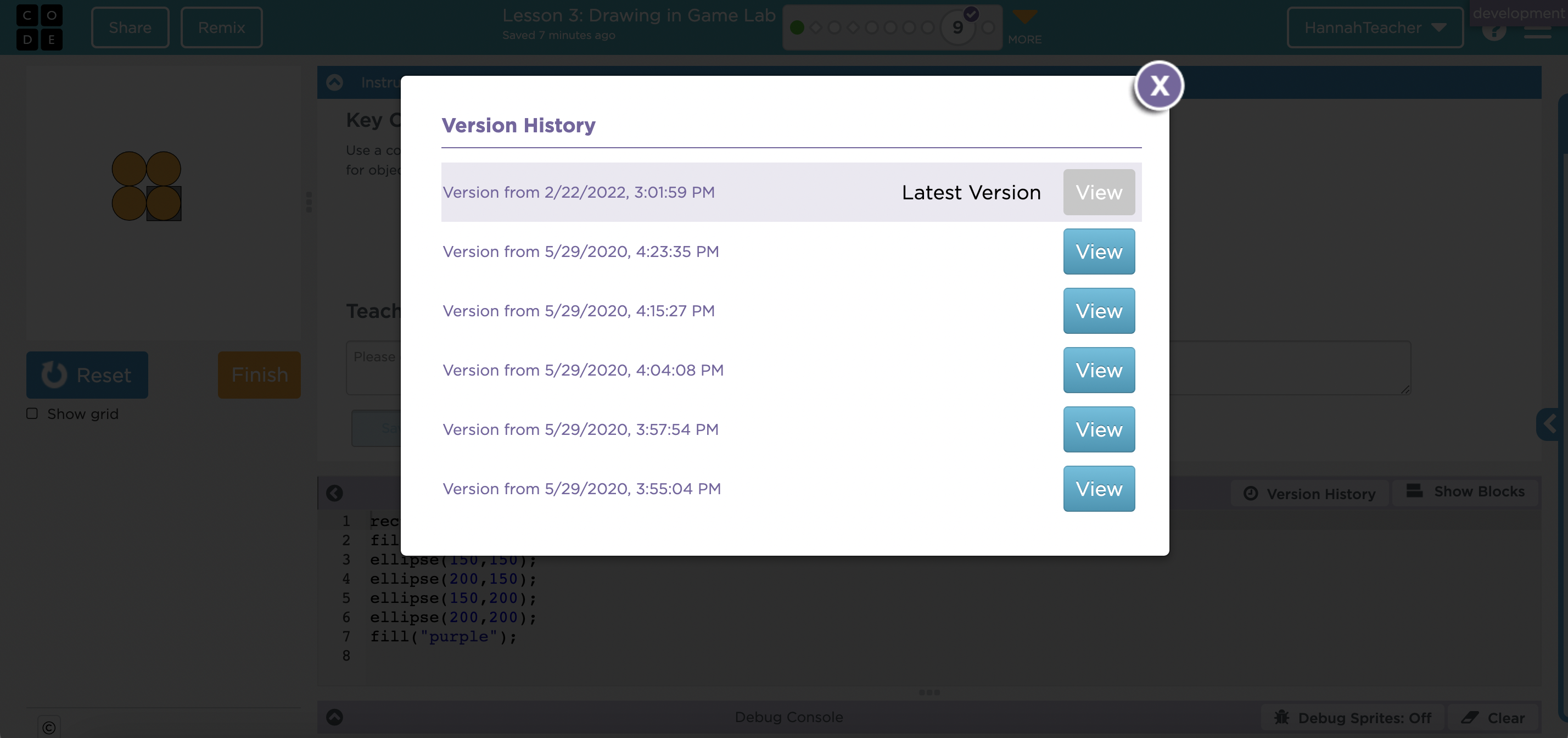This screenshot has height=738, width=1568.
Task: Open the HannahTeacher account menu
Action: pyautogui.click(x=1375, y=27)
